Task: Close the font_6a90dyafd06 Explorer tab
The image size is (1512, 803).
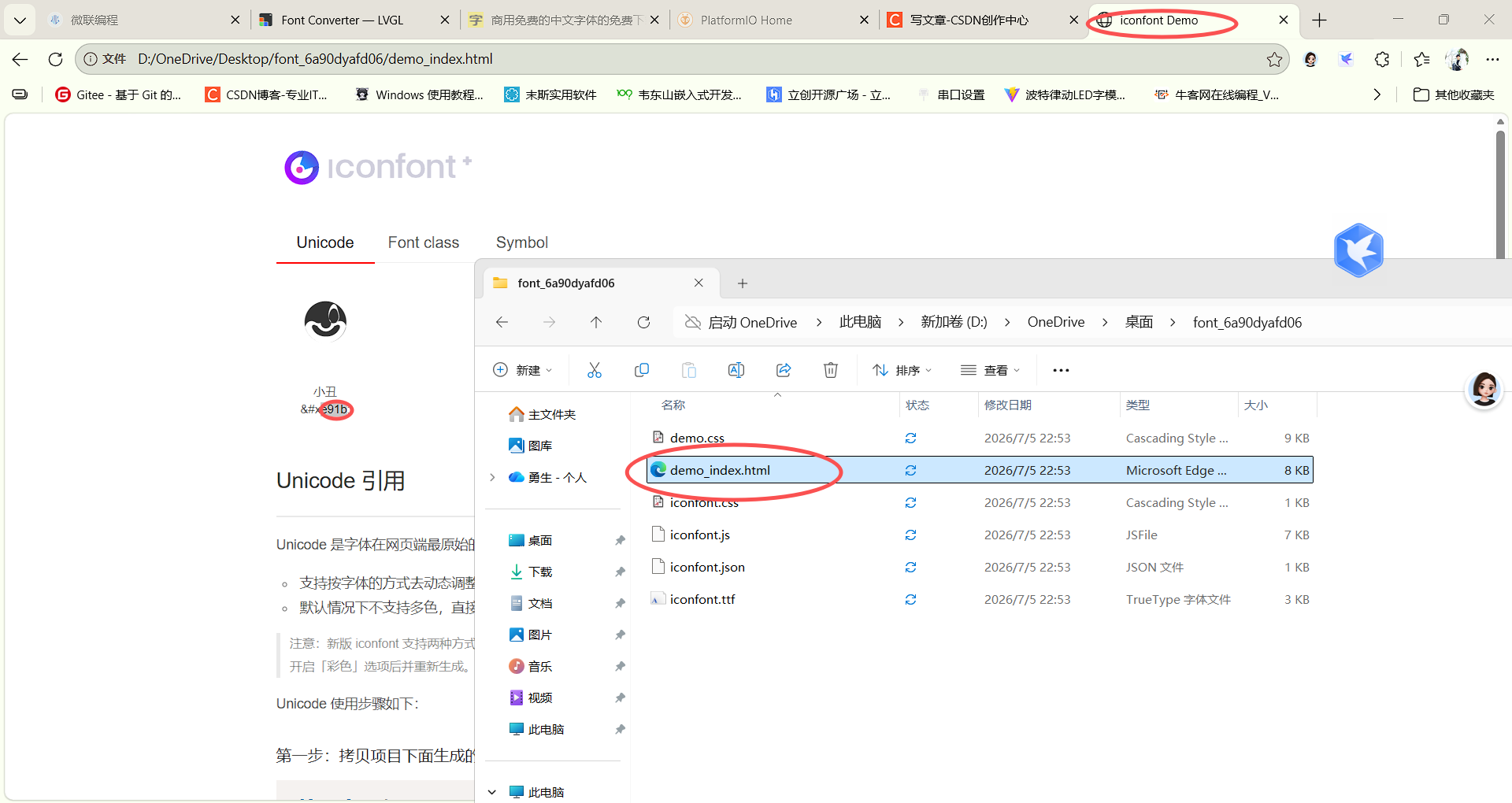Action: 699,283
